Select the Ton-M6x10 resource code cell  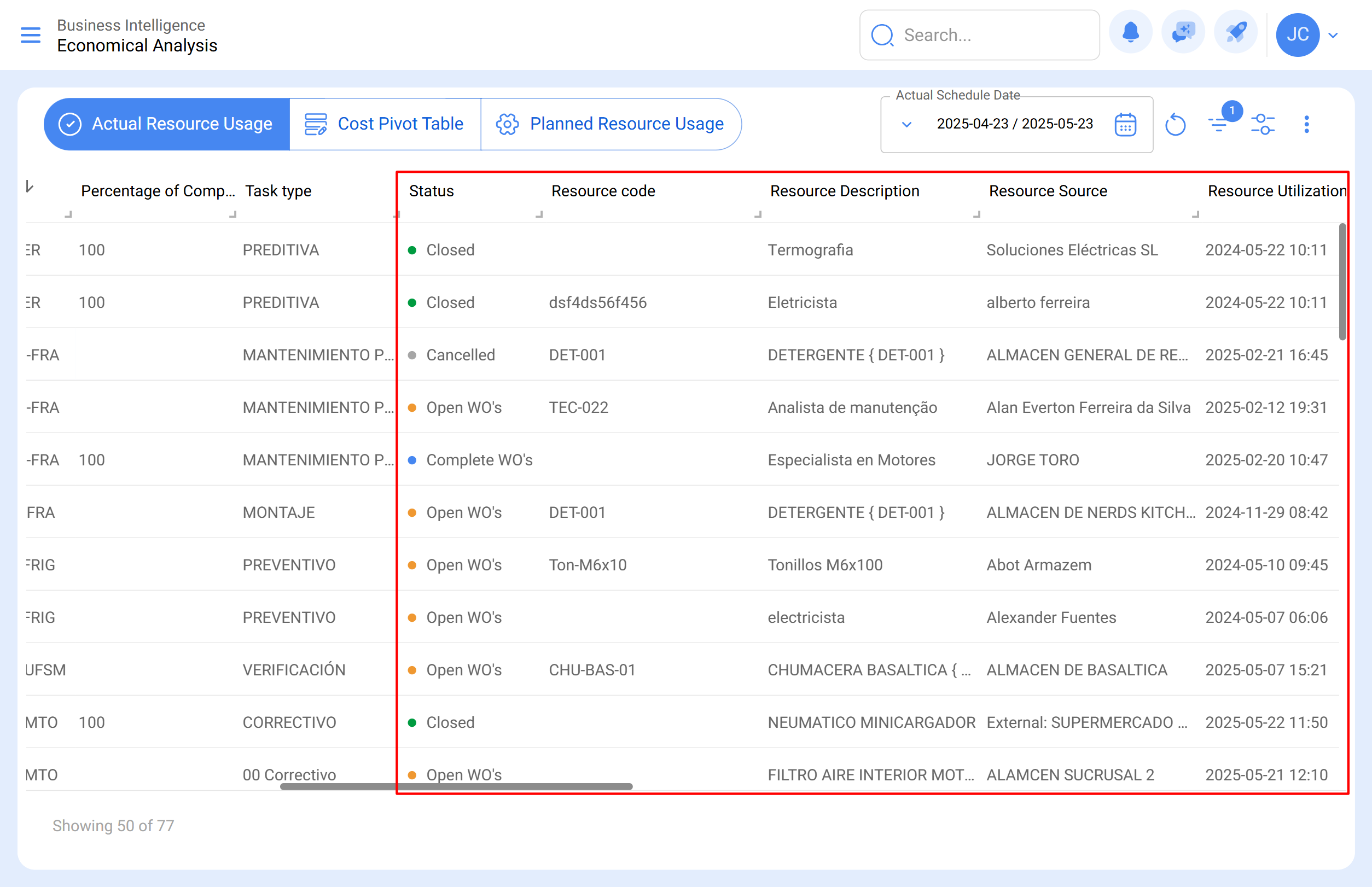point(587,564)
